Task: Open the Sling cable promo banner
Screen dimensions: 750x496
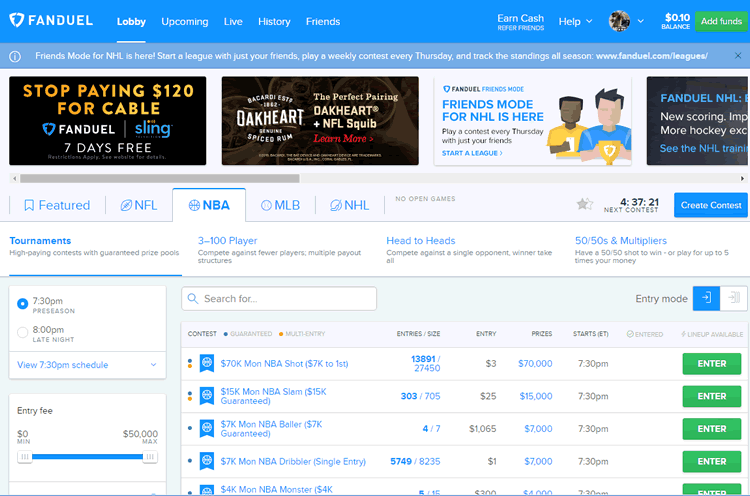Action: tap(108, 121)
